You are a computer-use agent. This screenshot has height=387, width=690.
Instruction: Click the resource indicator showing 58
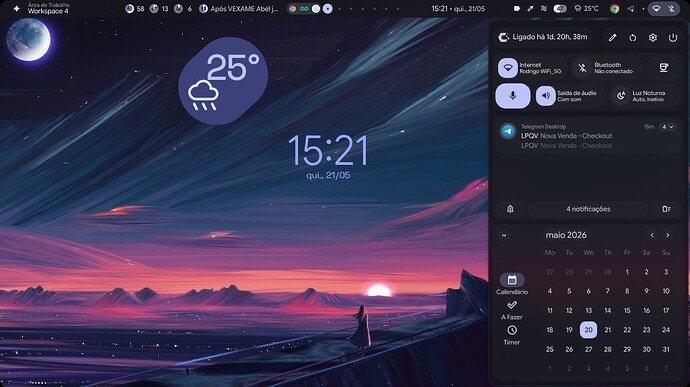coord(135,9)
